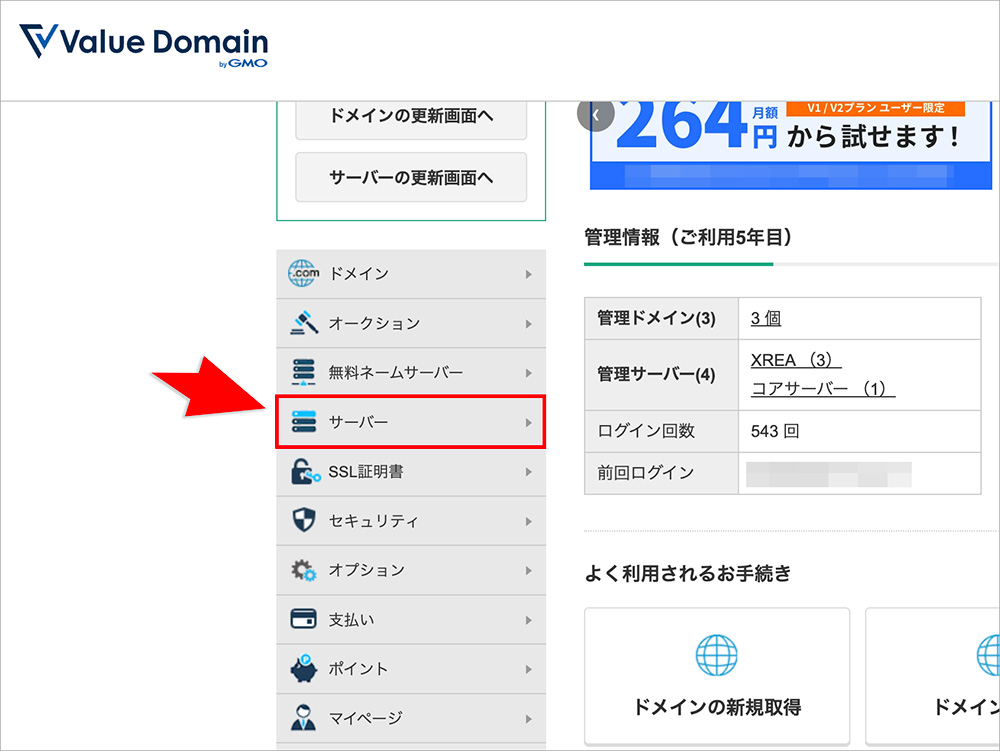Image resolution: width=1000 pixels, height=751 pixels.
Task: Expand the セキュリティ menu arrow
Action: click(x=529, y=521)
